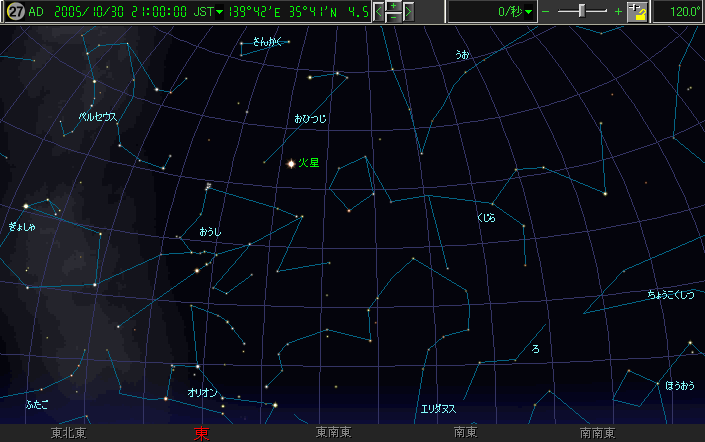This screenshot has width=705, height=442.
Task: Click the zoom out minus icon
Action: point(545,12)
